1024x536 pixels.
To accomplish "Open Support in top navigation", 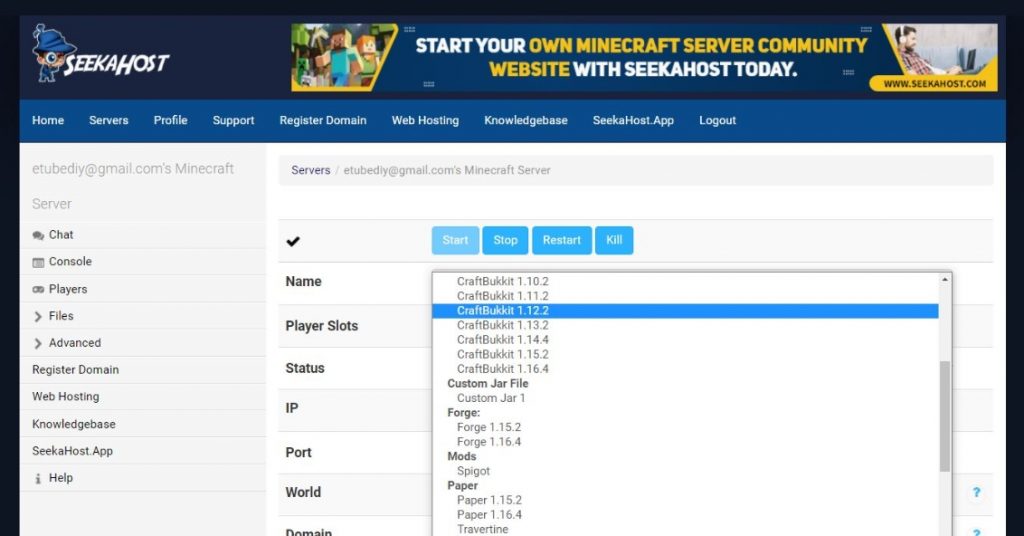I will (x=233, y=120).
